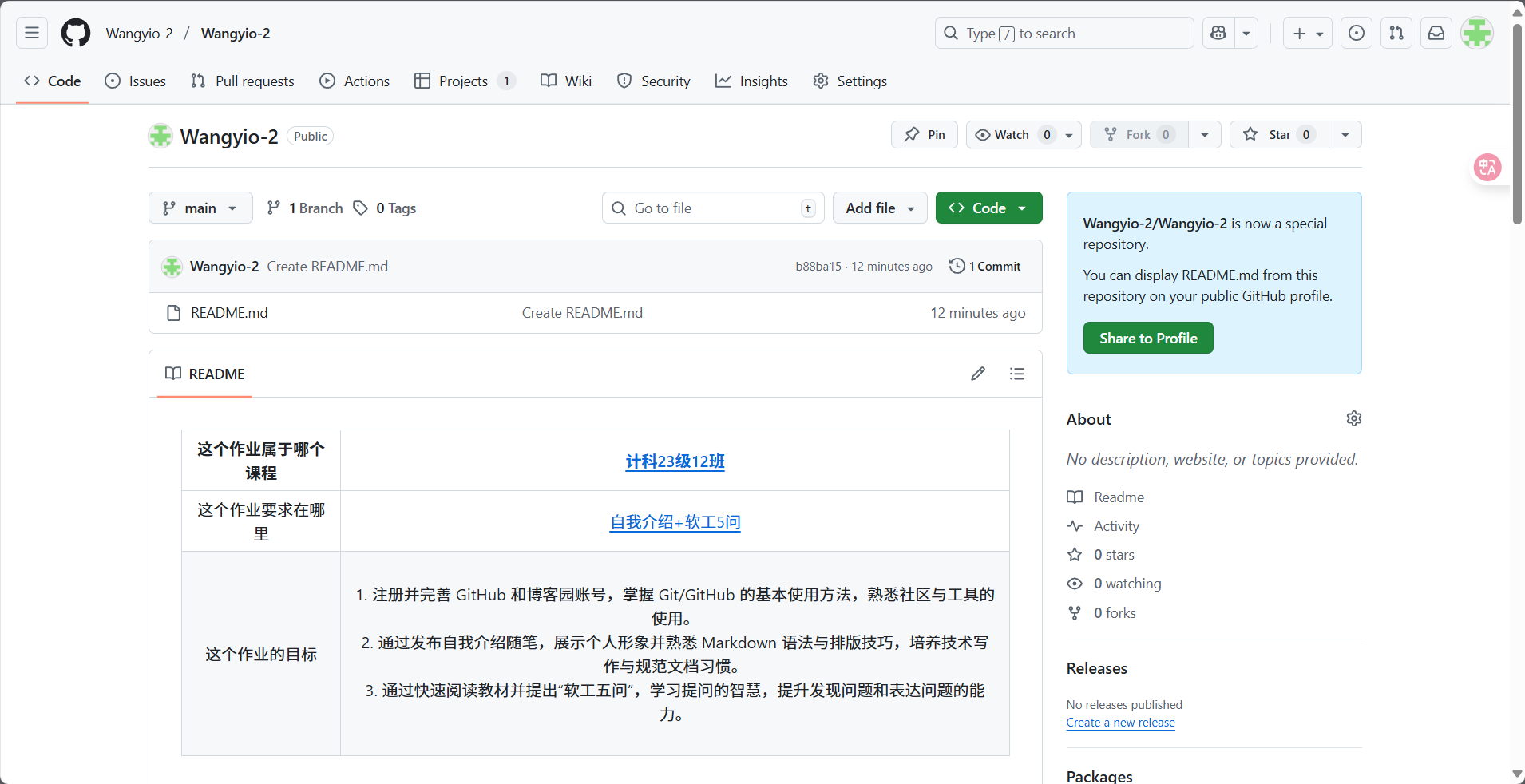This screenshot has height=784, width=1525.
Task: Open GitHub Copilot chat
Action: [x=1217, y=33]
